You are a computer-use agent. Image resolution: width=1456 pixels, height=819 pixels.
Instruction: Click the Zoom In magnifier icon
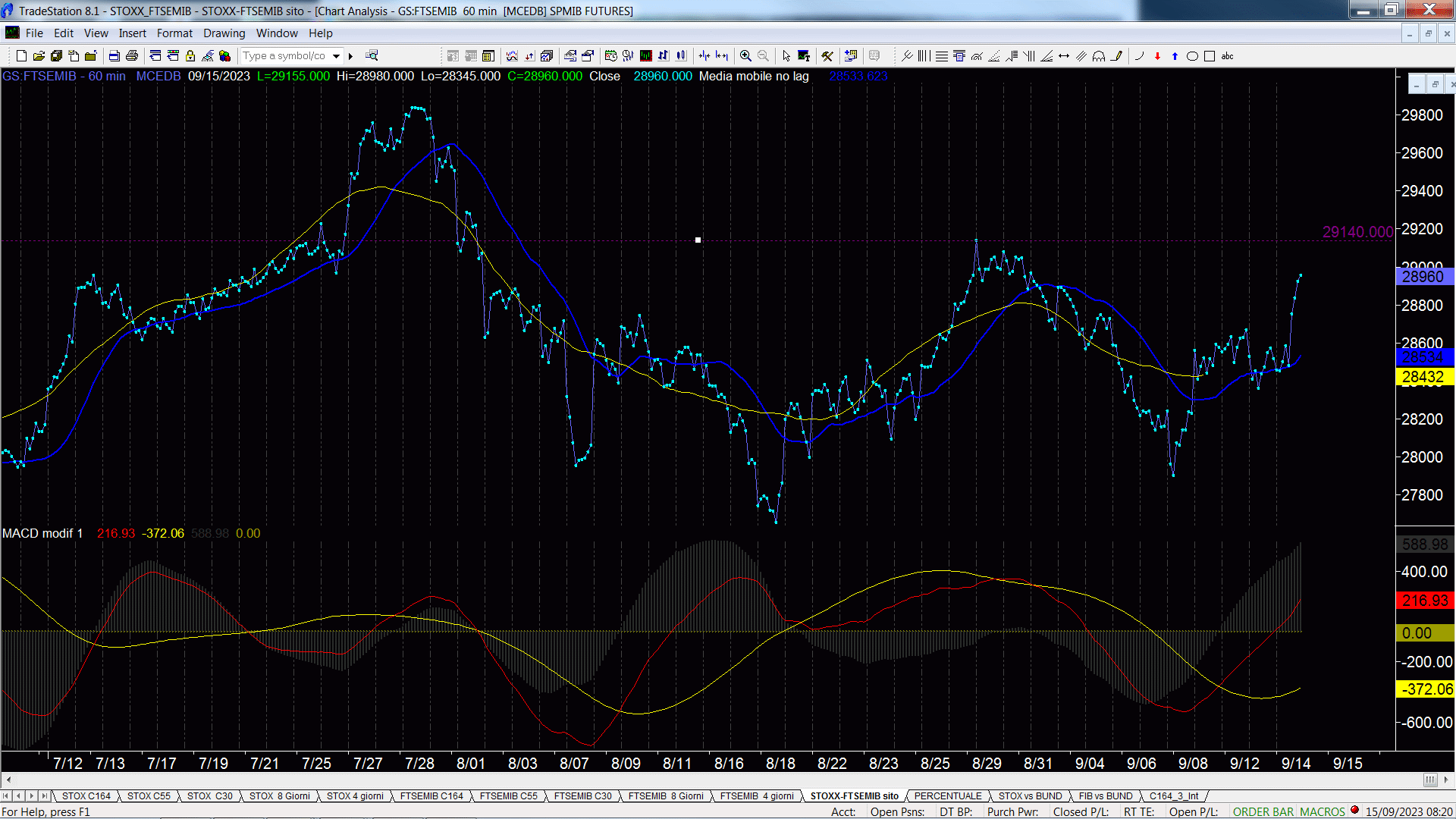pyautogui.click(x=746, y=56)
